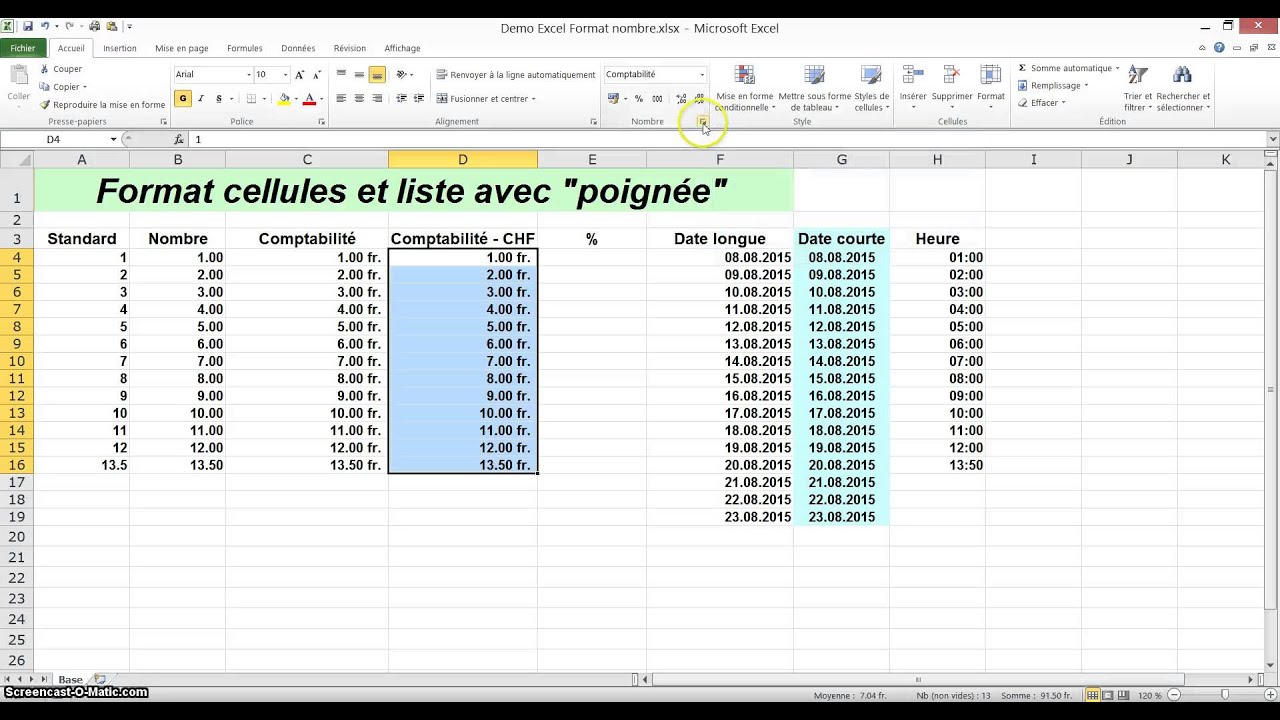The width and height of the screenshot is (1280, 720).
Task: Click the Supprimer cells icon
Action: coord(951,76)
